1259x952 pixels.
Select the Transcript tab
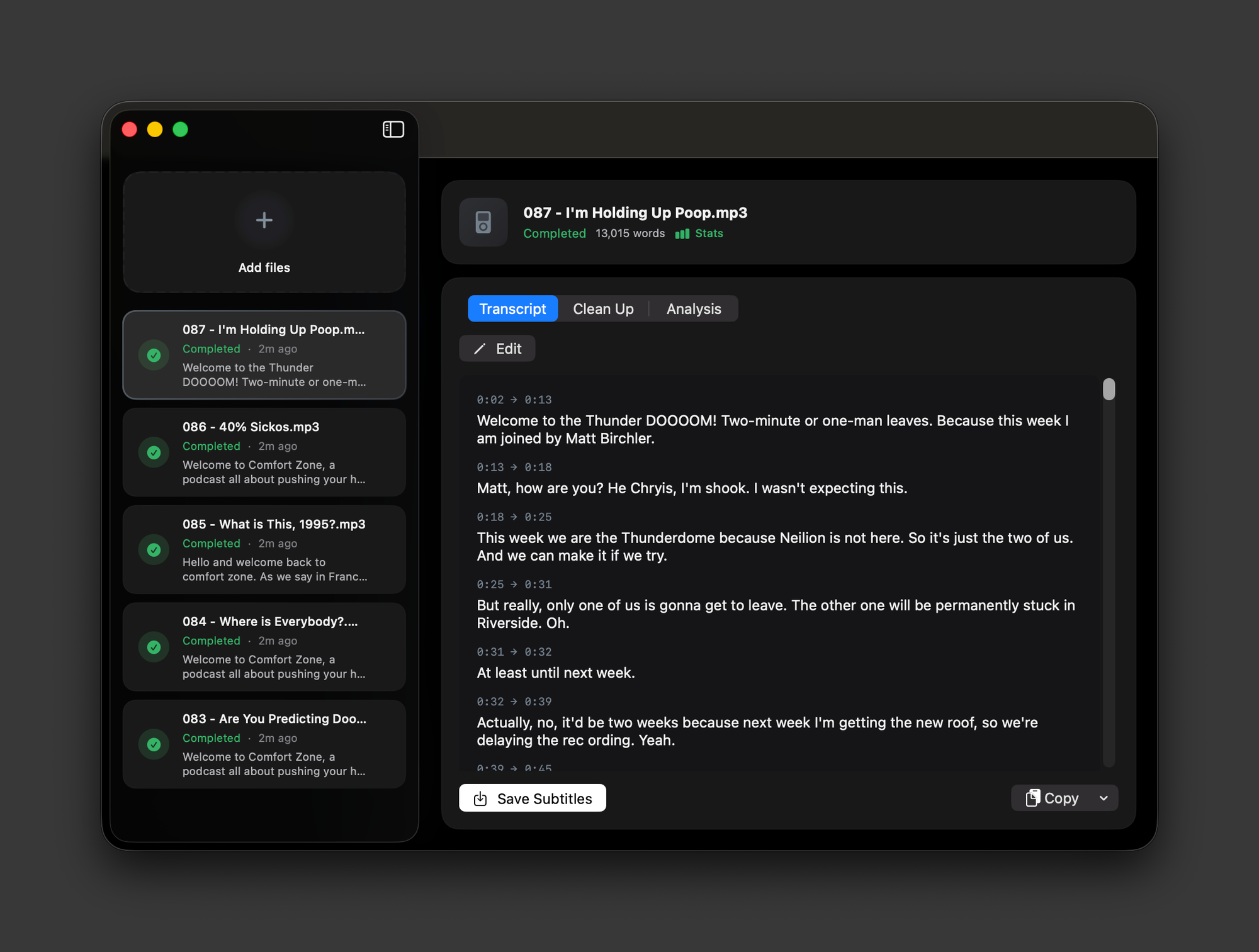tap(512, 309)
